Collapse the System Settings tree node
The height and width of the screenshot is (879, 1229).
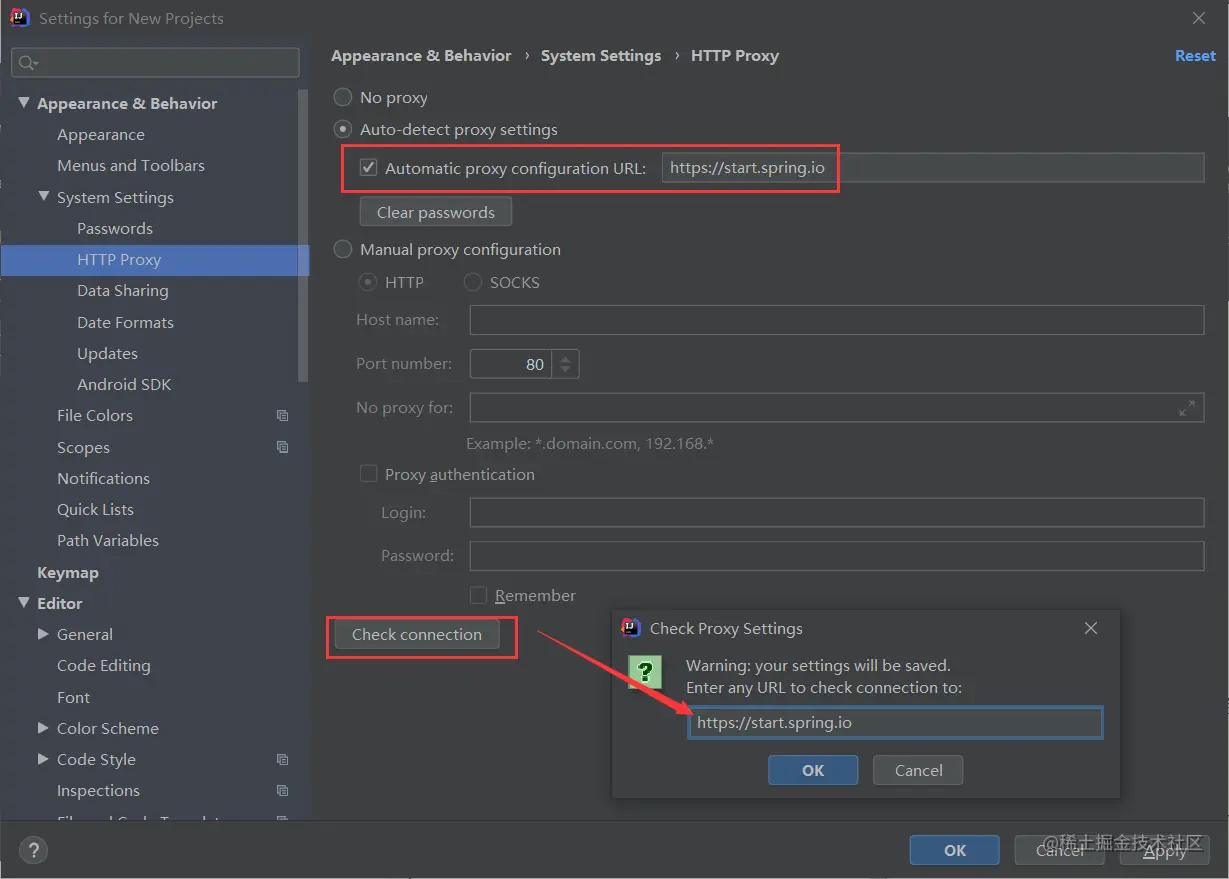tap(44, 197)
